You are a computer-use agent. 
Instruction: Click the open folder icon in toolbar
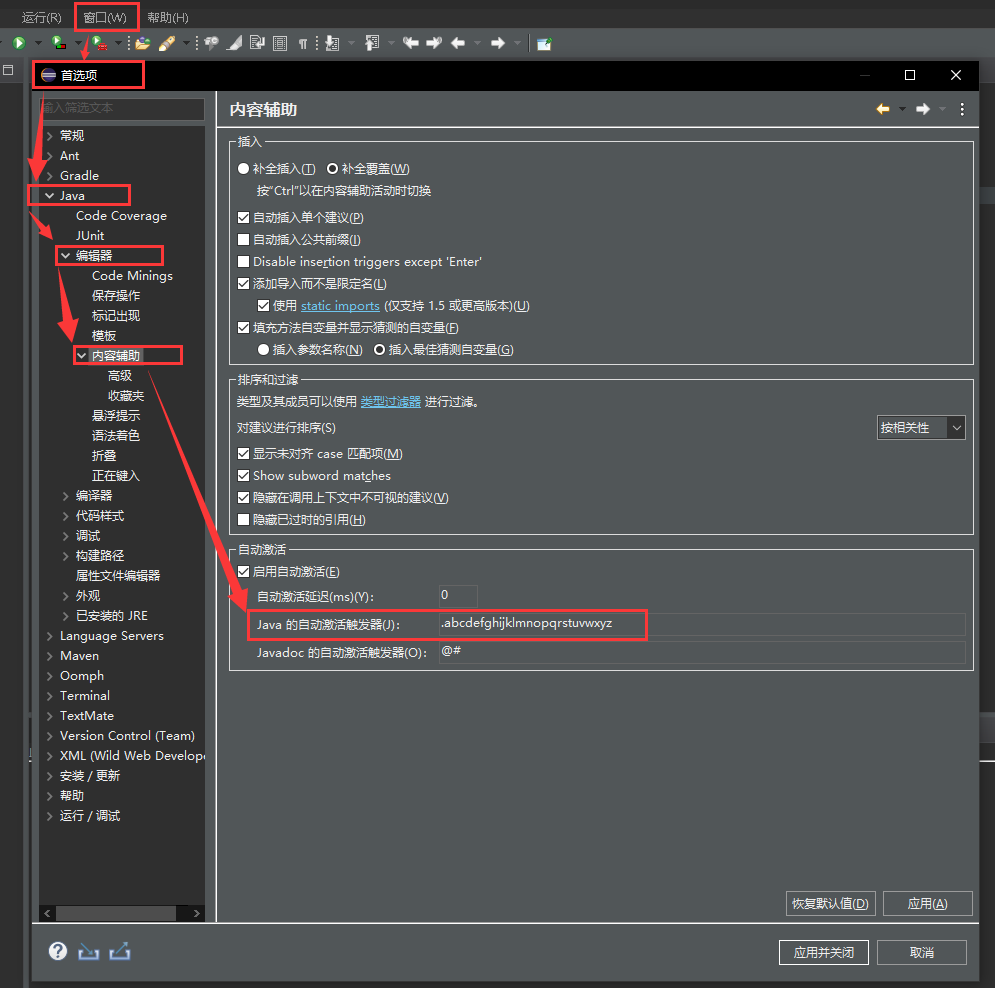point(143,43)
